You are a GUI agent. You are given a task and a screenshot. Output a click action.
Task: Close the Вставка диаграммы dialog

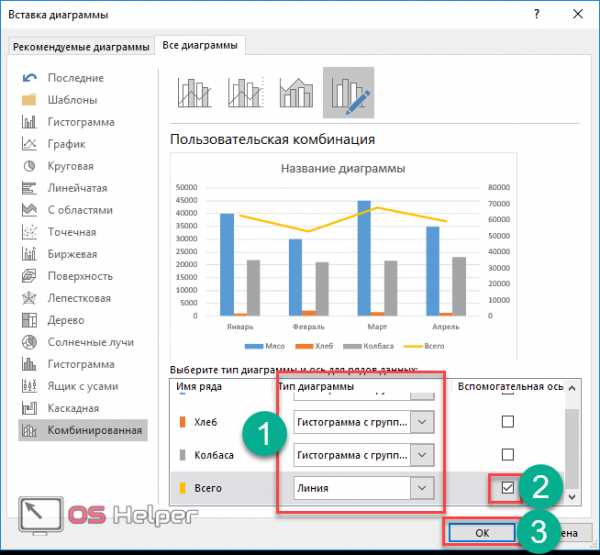click(578, 15)
